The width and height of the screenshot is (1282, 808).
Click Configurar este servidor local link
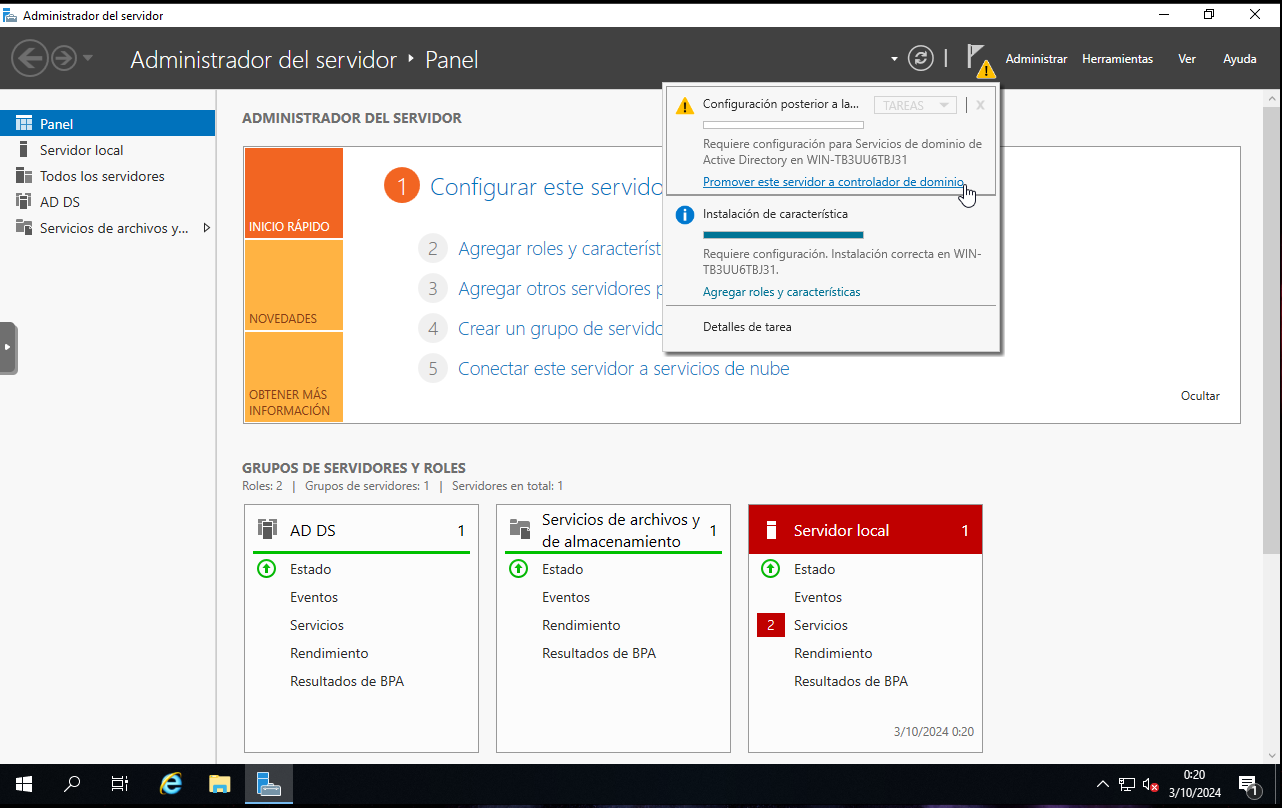546,186
